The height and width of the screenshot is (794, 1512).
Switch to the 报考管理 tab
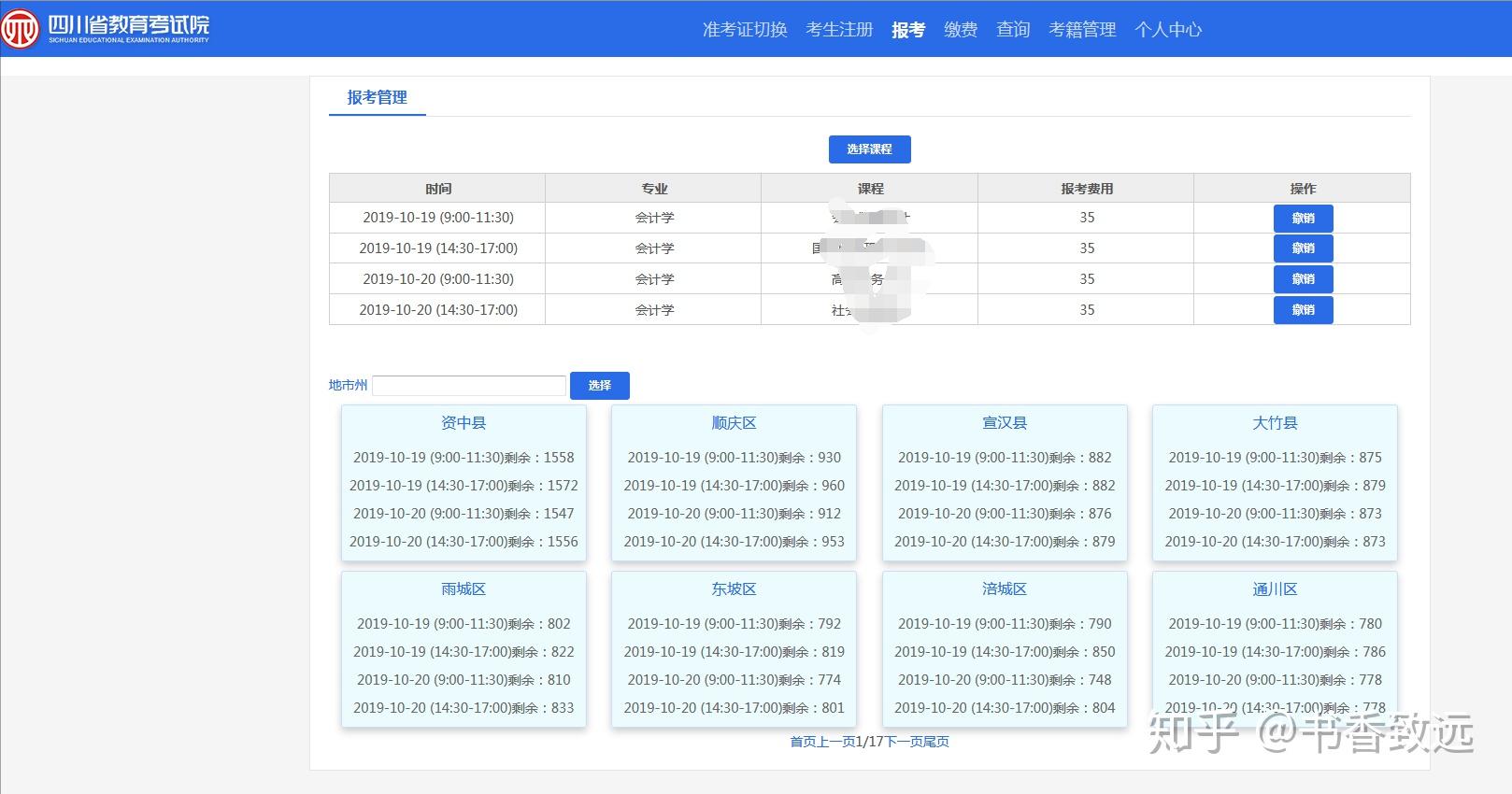pos(378,97)
